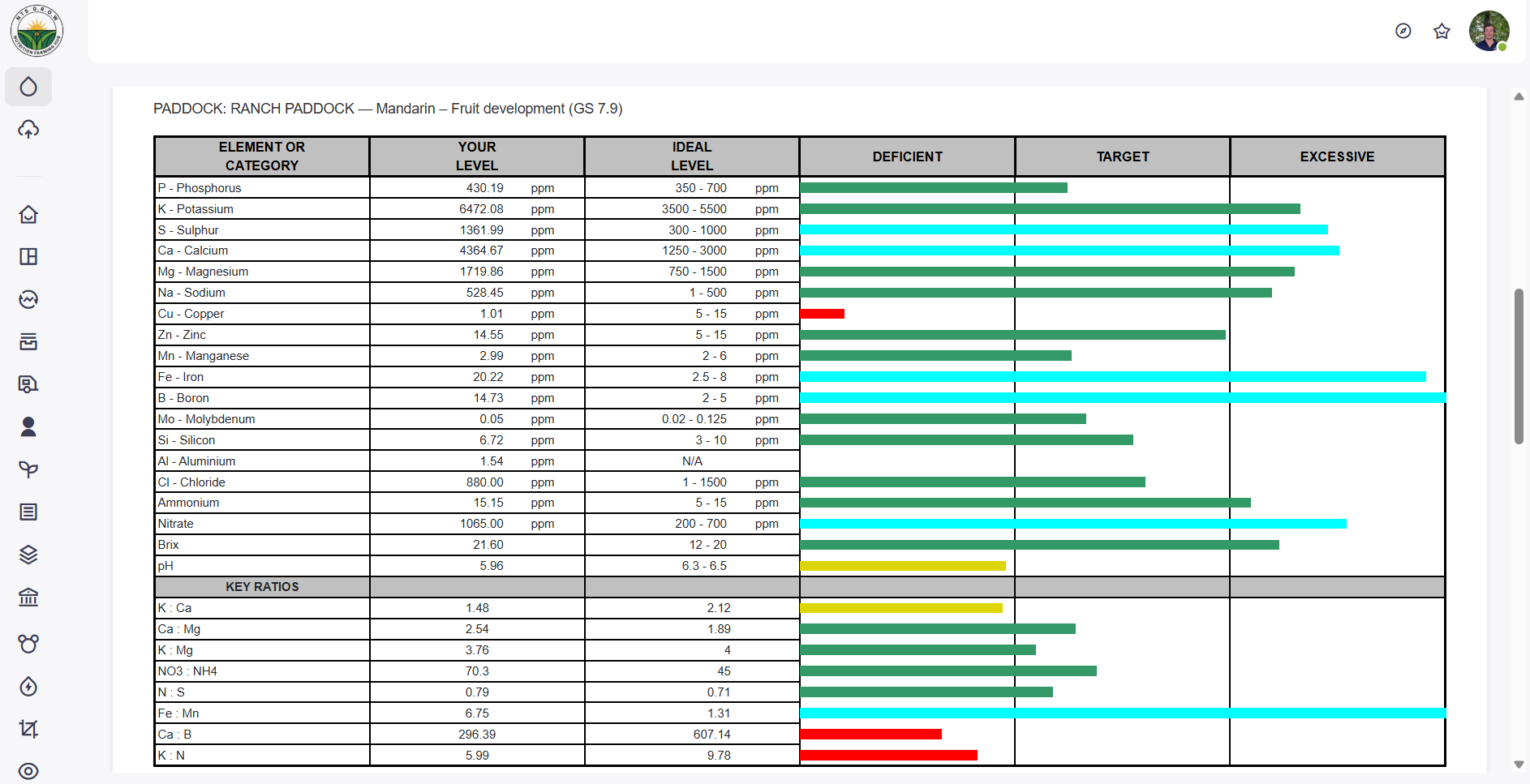Click the star favorites icon in header
The width and height of the screenshot is (1530, 784).
tap(1442, 31)
